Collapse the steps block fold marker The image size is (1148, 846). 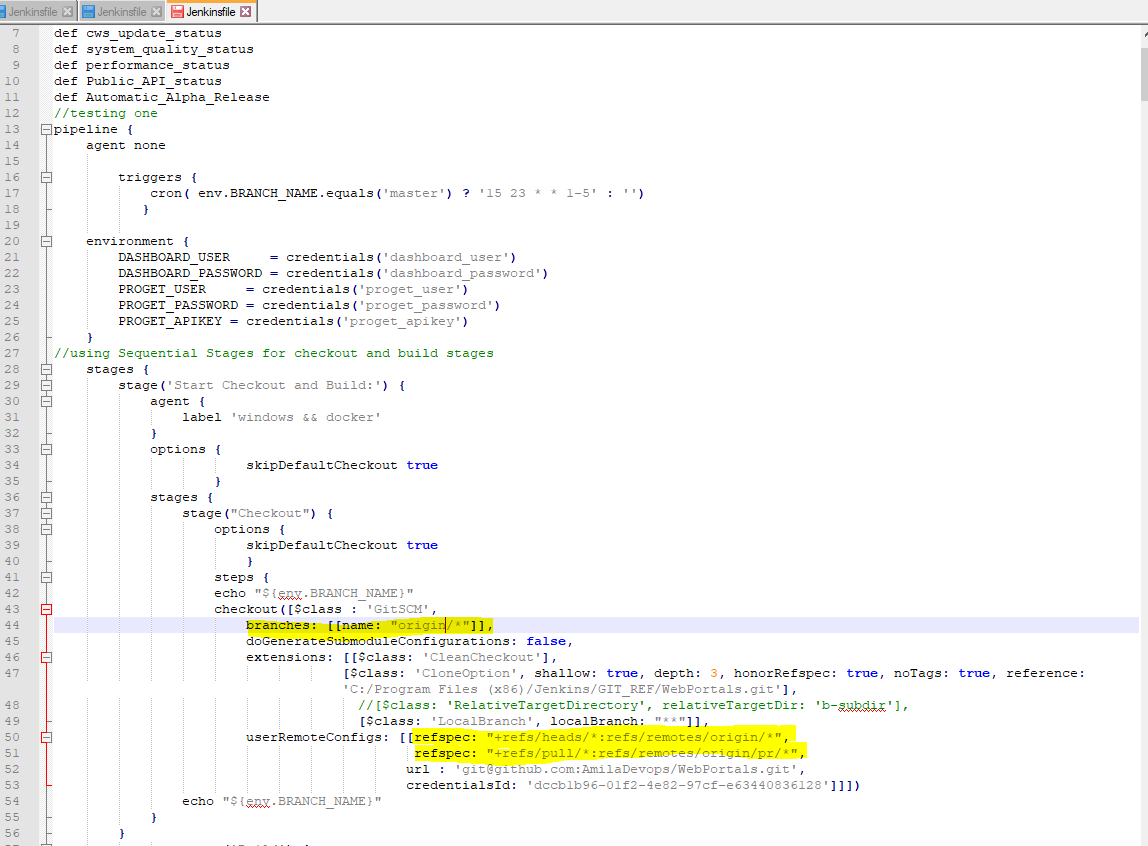click(46, 577)
